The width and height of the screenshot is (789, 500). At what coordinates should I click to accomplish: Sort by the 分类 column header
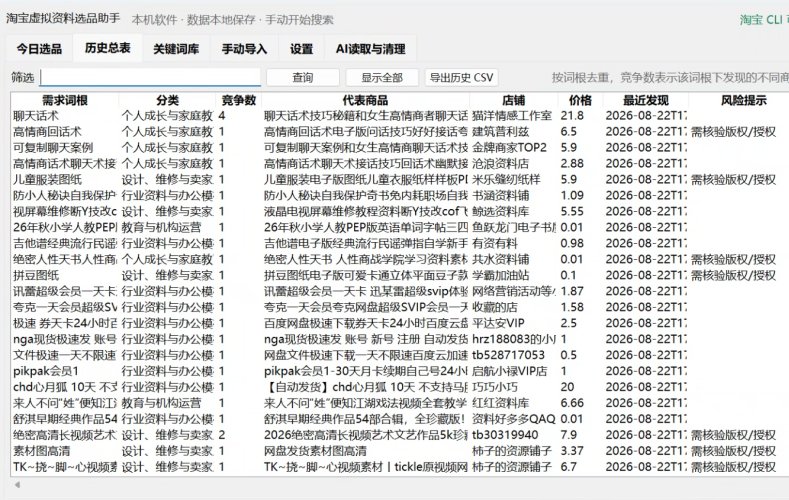point(168,100)
